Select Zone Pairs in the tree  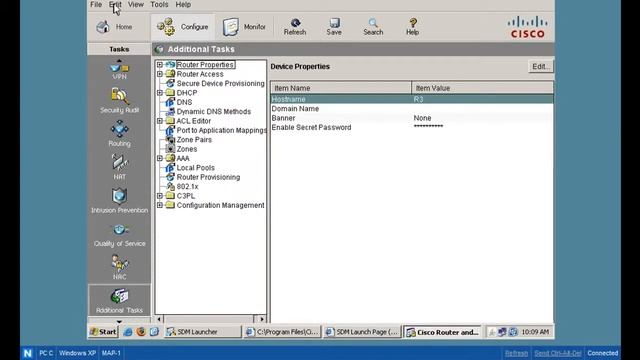coord(194,140)
